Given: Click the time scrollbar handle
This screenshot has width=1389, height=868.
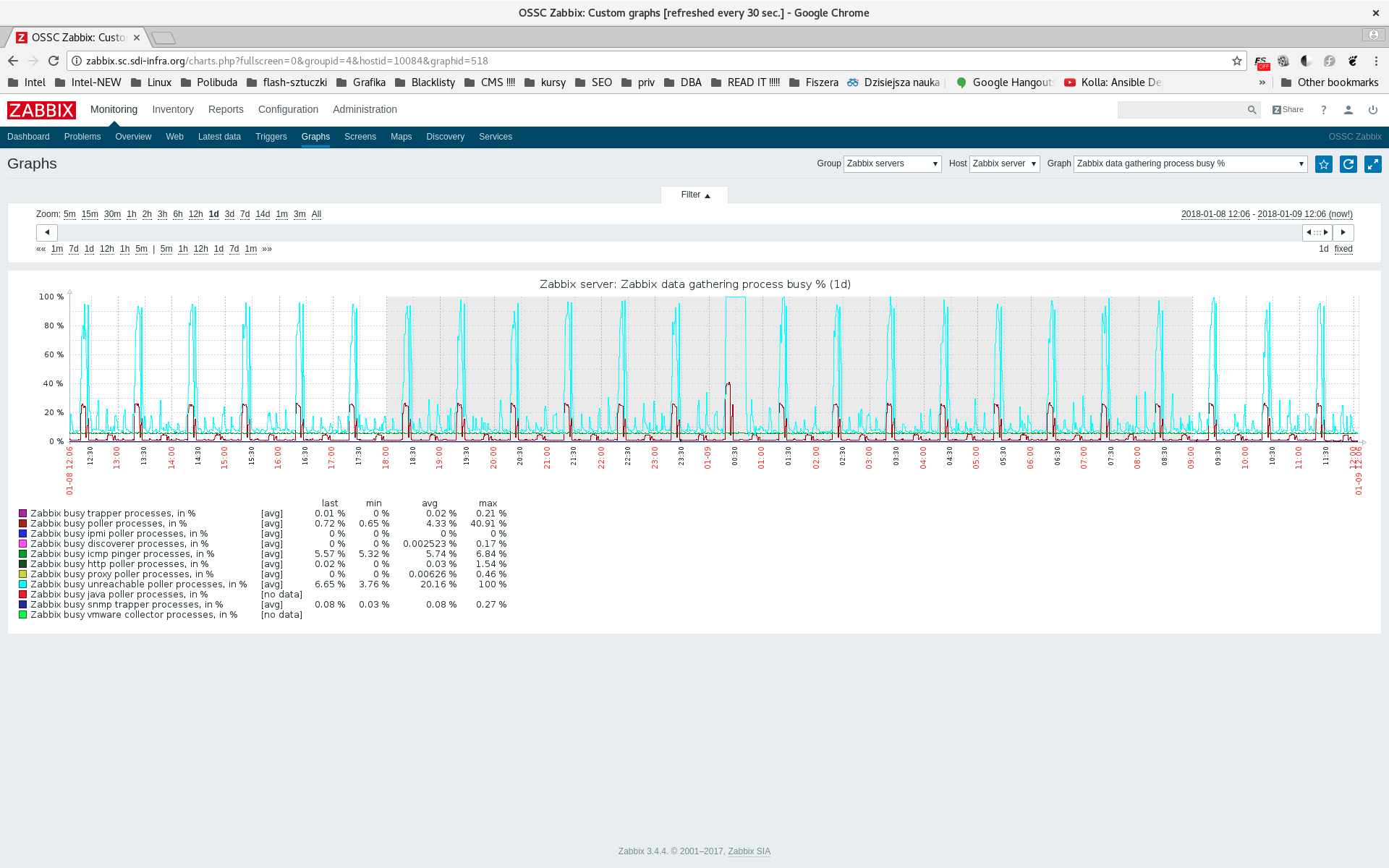Looking at the screenshot, I should tap(1317, 232).
